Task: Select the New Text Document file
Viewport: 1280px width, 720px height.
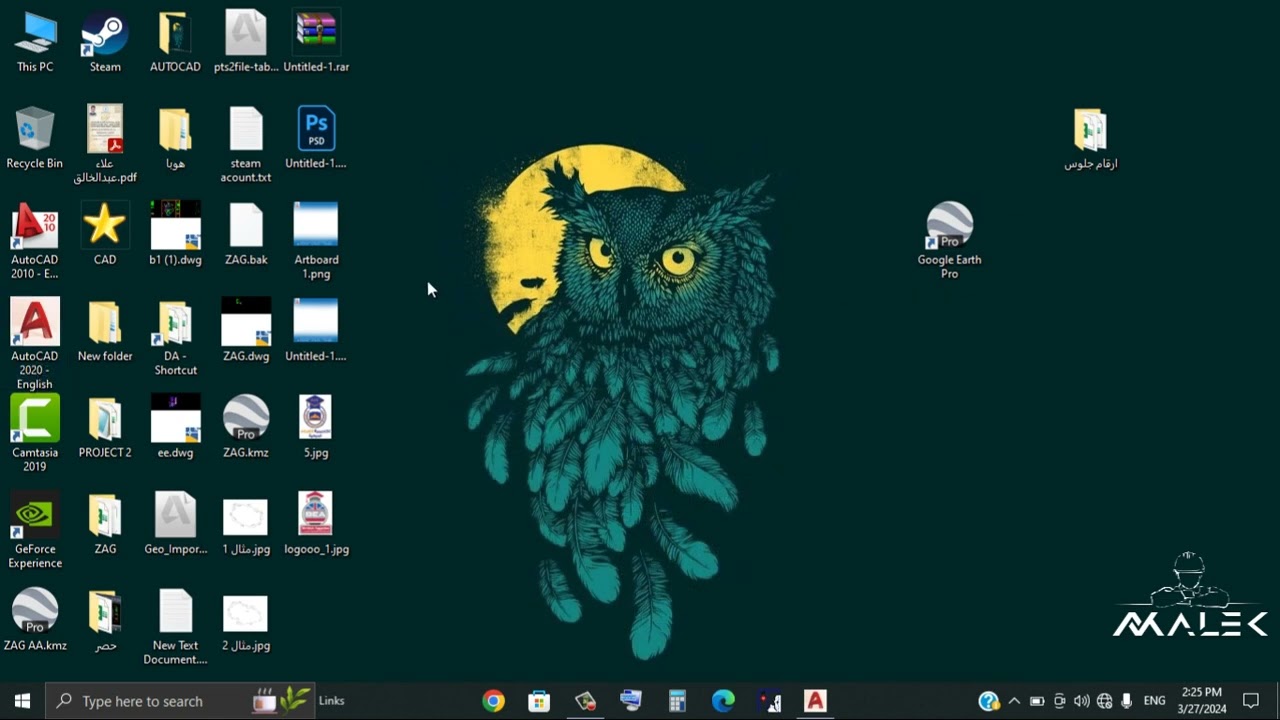Action: pyautogui.click(x=175, y=627)
